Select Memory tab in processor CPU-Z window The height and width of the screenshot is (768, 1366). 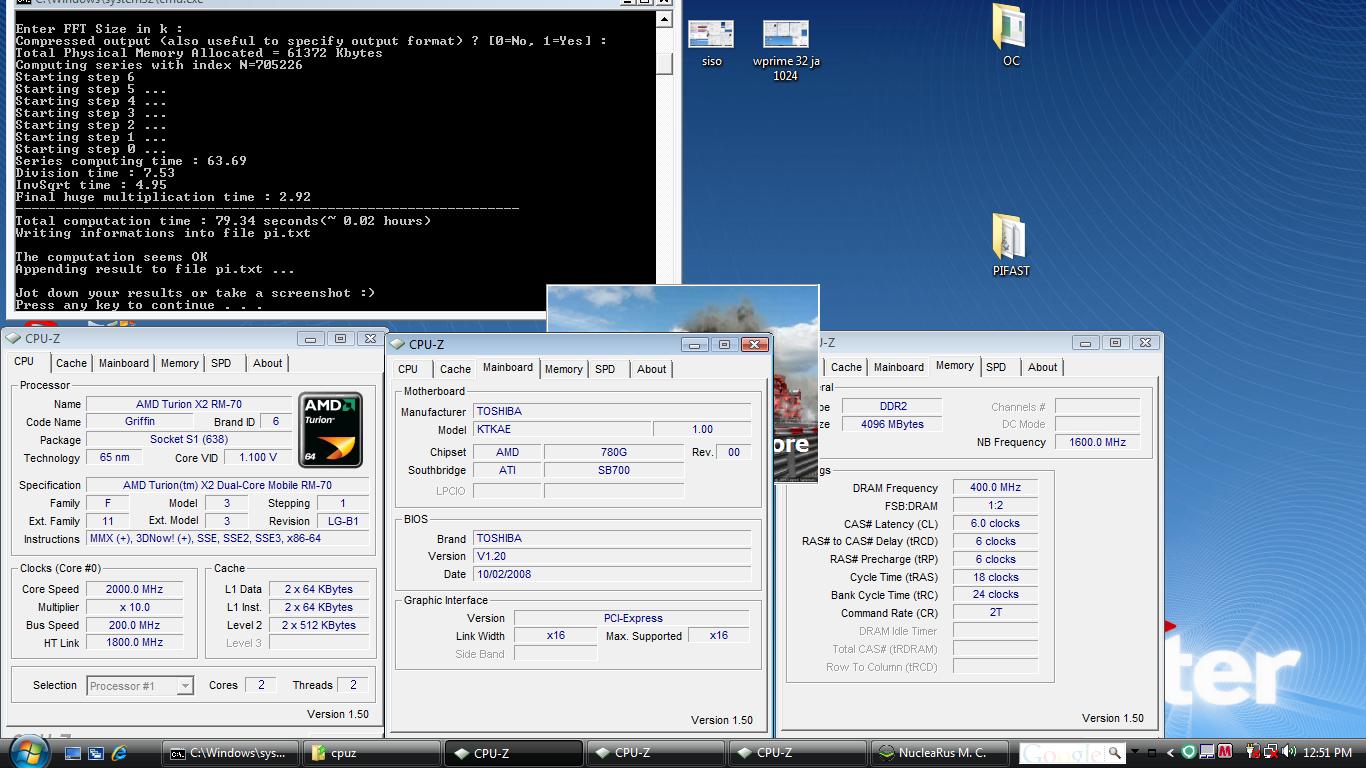pos(180,363)
